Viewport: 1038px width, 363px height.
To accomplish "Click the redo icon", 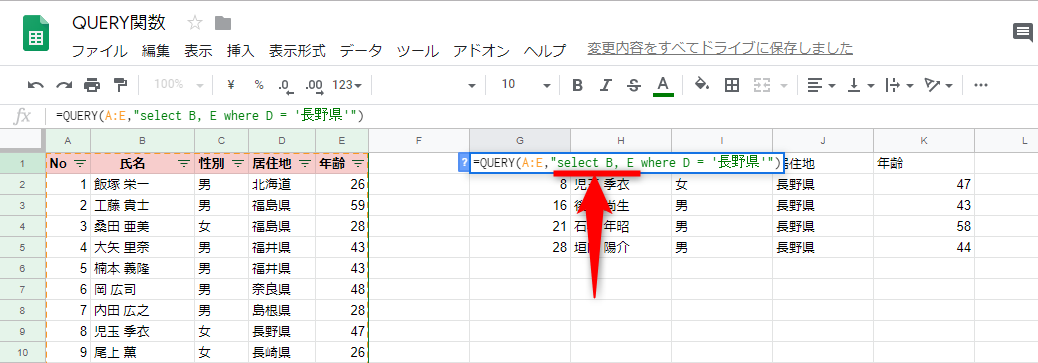I will (x=64, y=85).
